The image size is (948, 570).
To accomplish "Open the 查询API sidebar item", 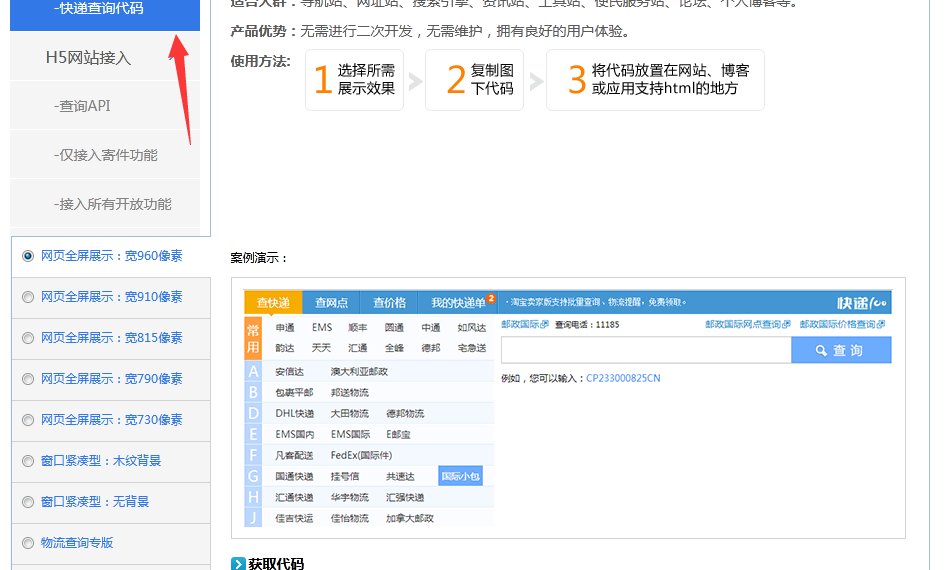I will (84, 106).
